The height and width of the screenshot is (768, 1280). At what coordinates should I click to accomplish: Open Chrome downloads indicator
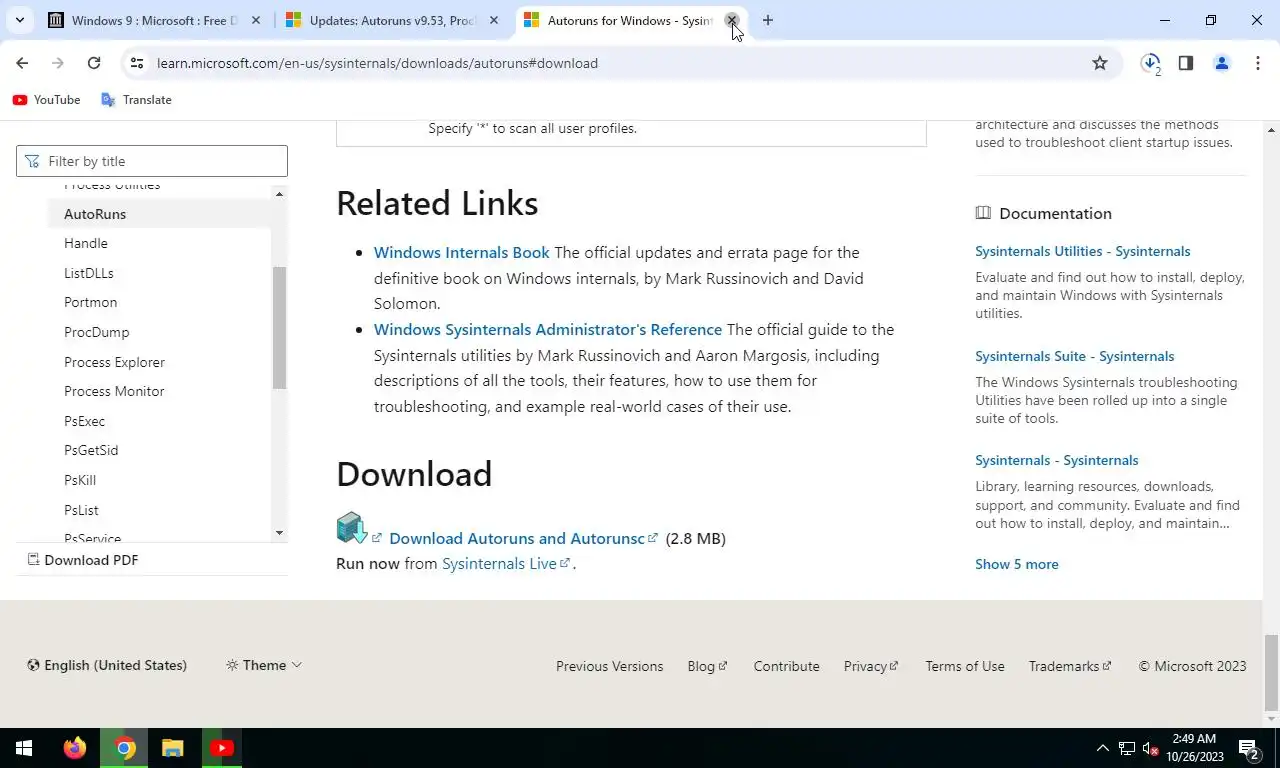(1150, 63)
